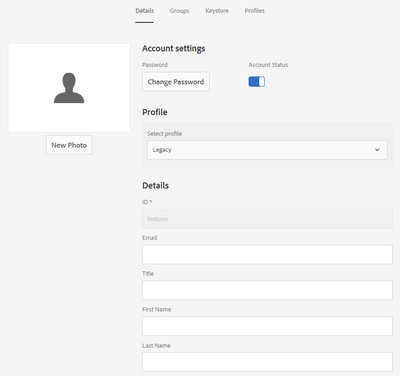Click the Account settings heading
Viewport: 400px width, 376px height.
tap(174, 49)
